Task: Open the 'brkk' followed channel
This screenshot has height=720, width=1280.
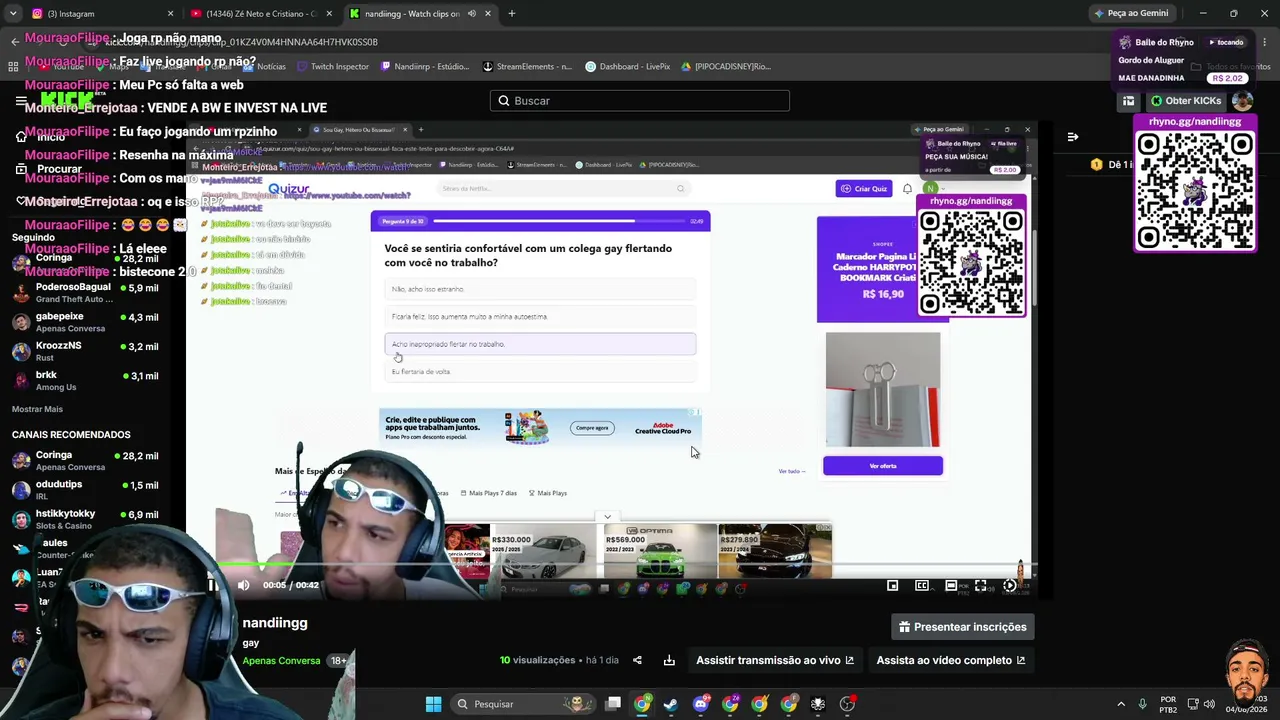Action: tap(86, 380)
